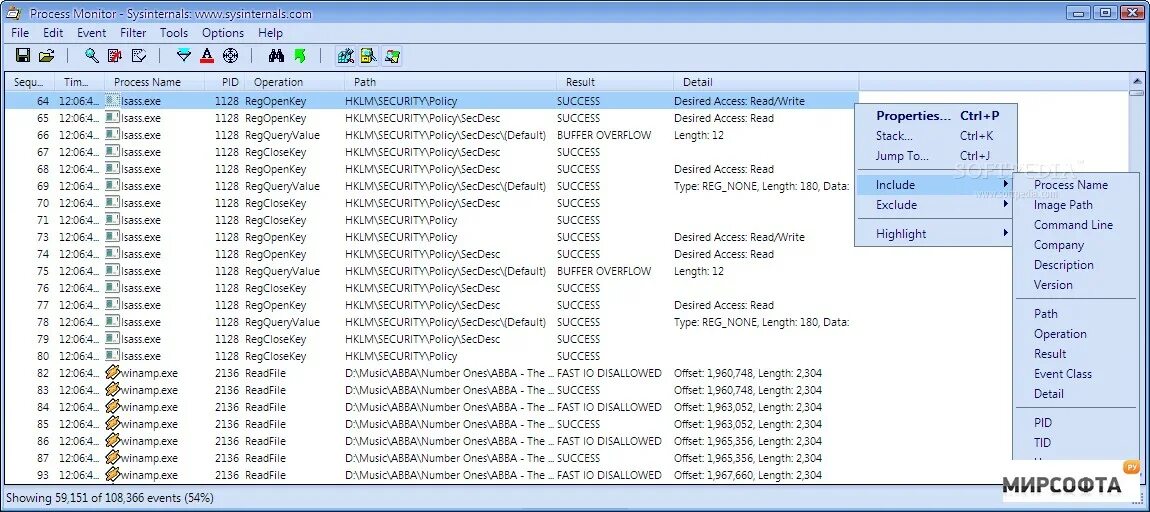Select Image Path in Include submenu
The height and width of the screenshot is (512, 1150).
[1063, 205]
